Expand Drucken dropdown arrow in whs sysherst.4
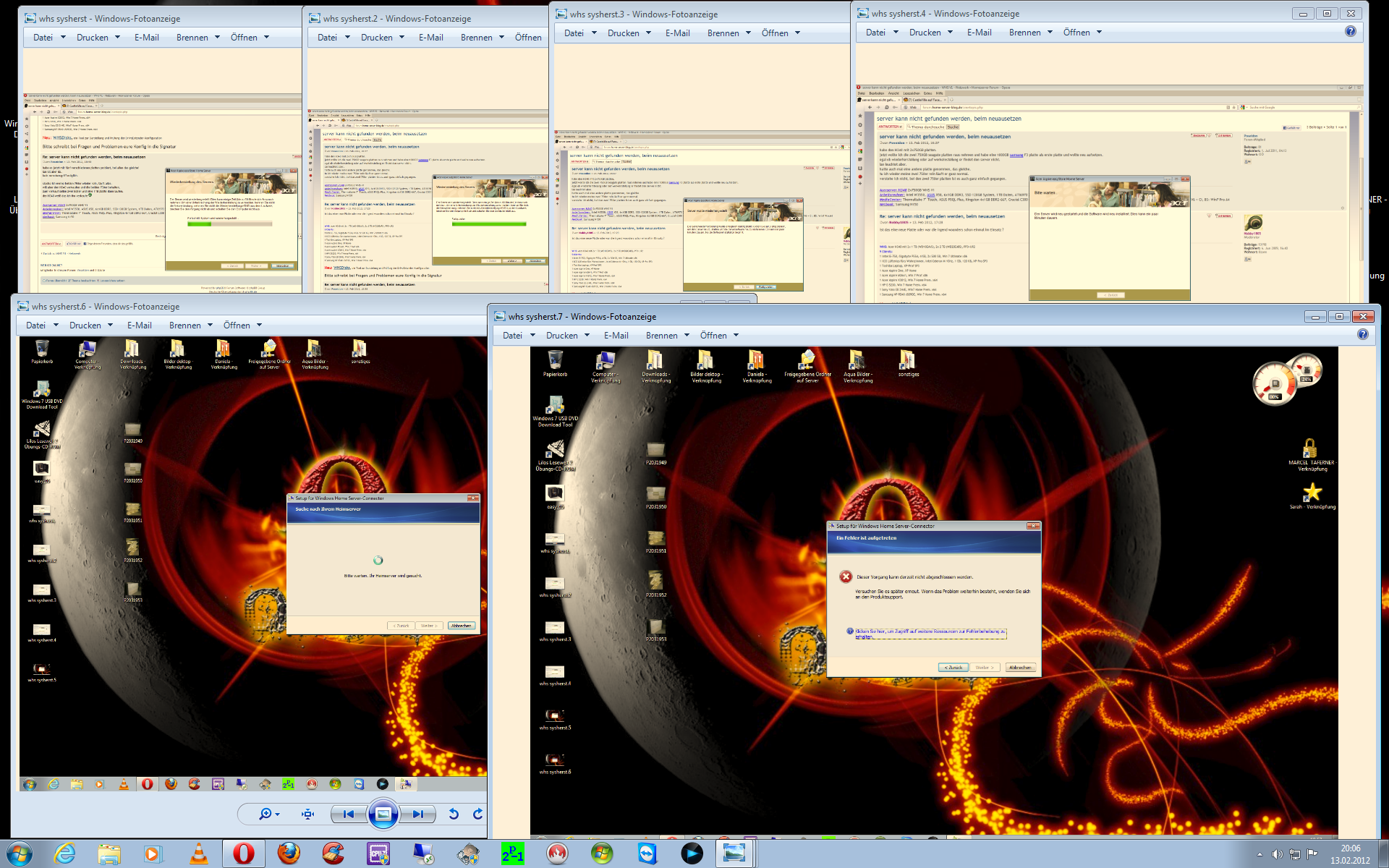The height and width of the screenshot is (868, 1389). tap(950, 33)
